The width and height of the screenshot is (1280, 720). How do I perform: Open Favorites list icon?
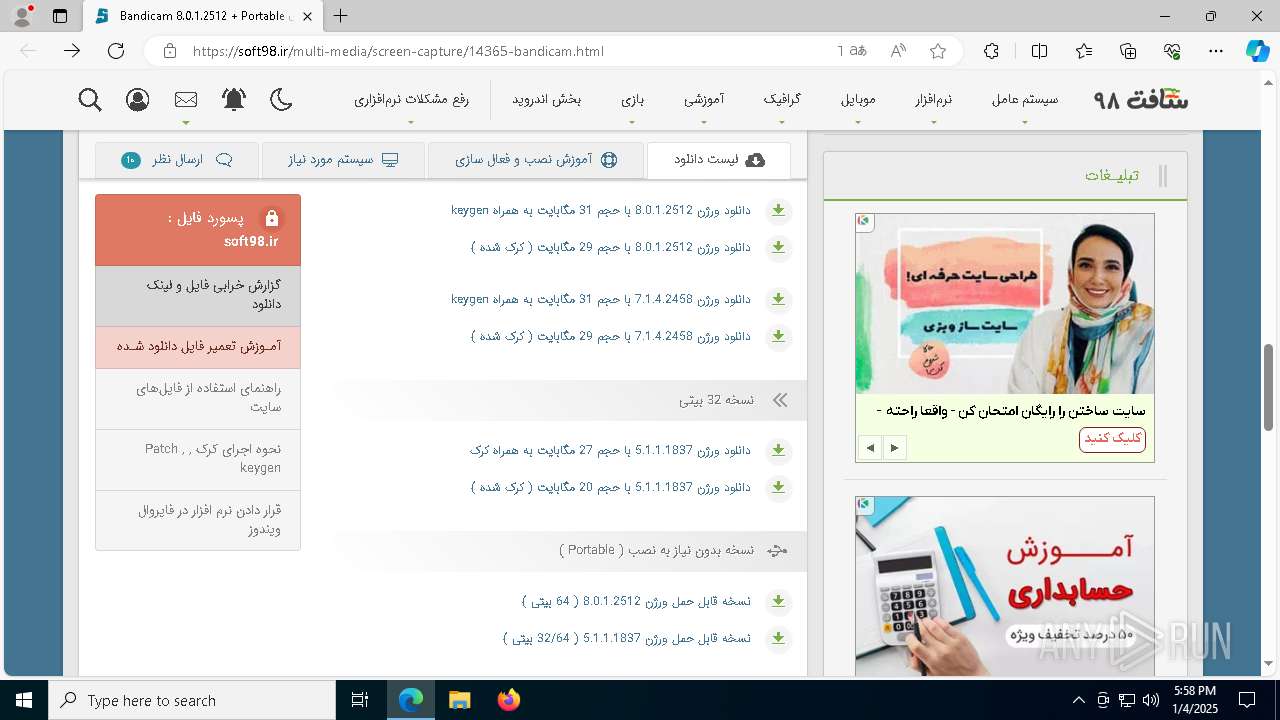[x=1084, y=51]
